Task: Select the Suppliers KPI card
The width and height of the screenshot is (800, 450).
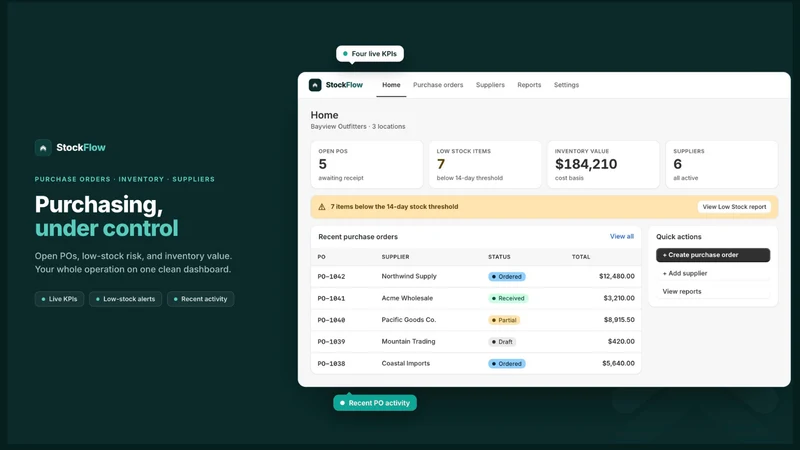Action: pyautogui.click(x=721, y=164)
